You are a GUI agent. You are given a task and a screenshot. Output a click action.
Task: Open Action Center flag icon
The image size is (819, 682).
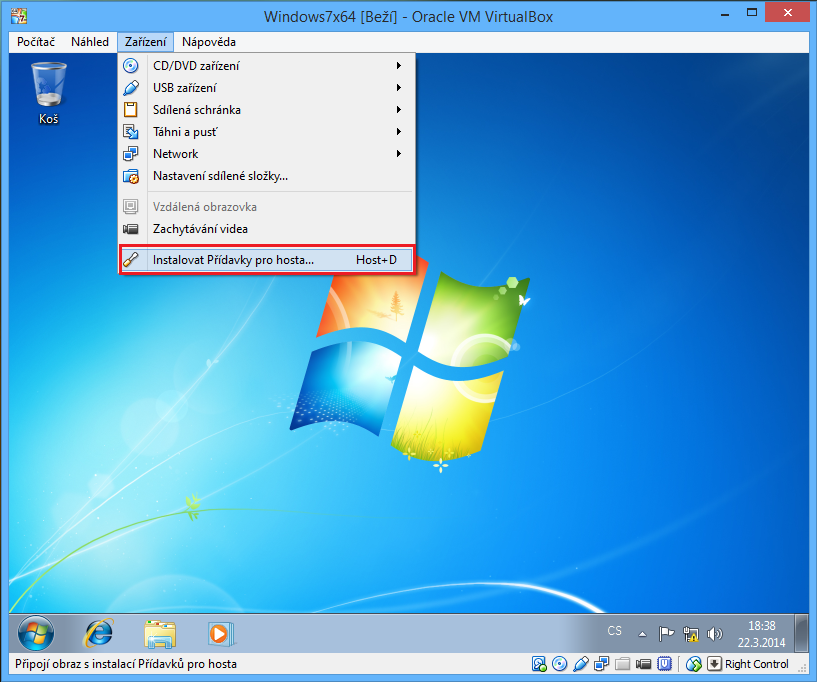point(666,634)
